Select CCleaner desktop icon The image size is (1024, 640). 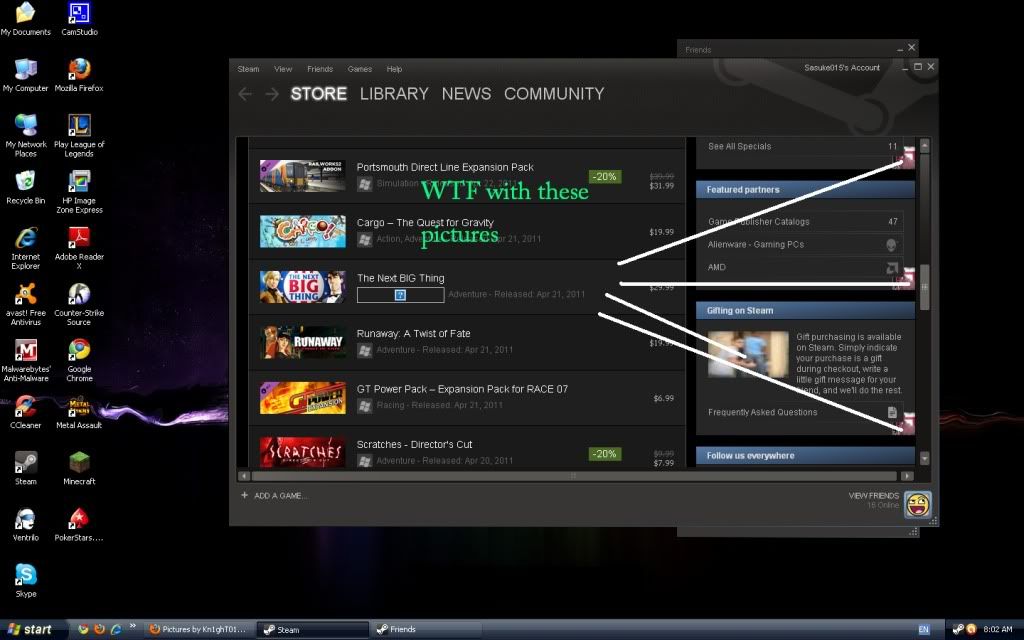[x=25, y=413]
